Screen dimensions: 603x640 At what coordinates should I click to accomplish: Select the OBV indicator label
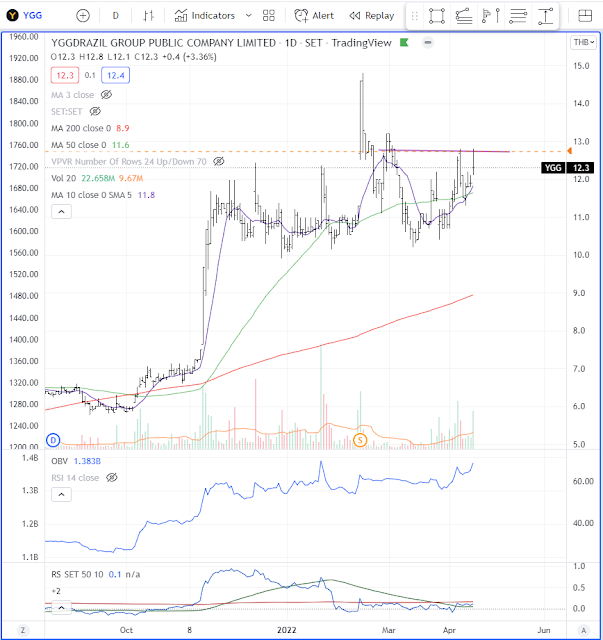click(x=60, y=461)
